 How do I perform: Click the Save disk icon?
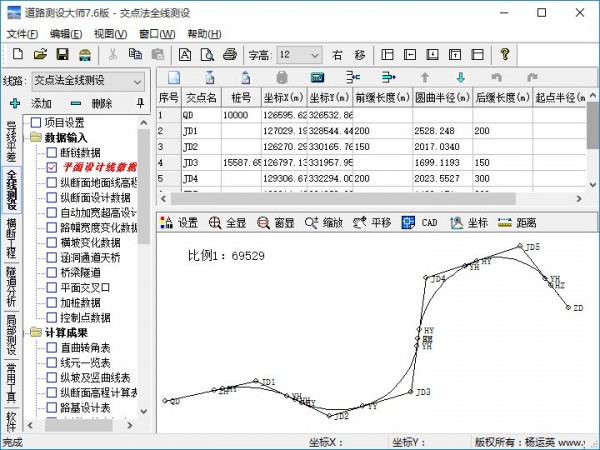(x=62, y=54)
